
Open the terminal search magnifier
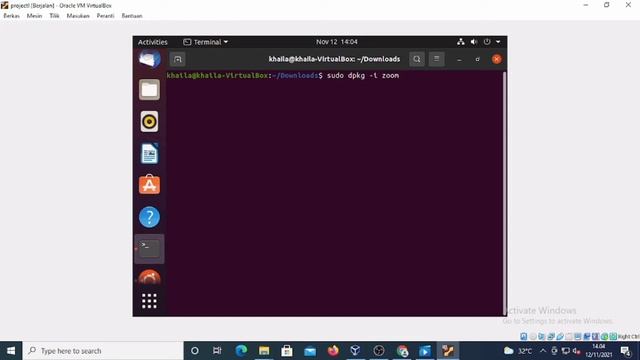point(417,59)
